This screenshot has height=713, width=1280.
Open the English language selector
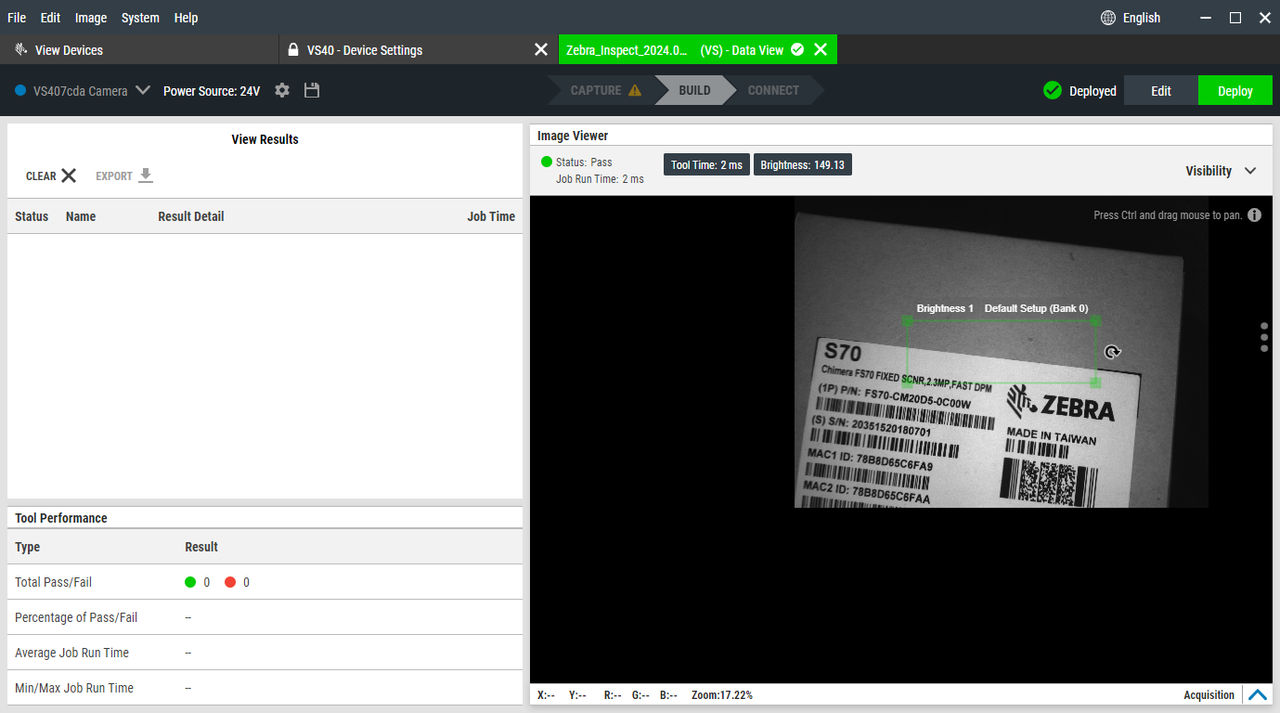[x=1142, y=17]
